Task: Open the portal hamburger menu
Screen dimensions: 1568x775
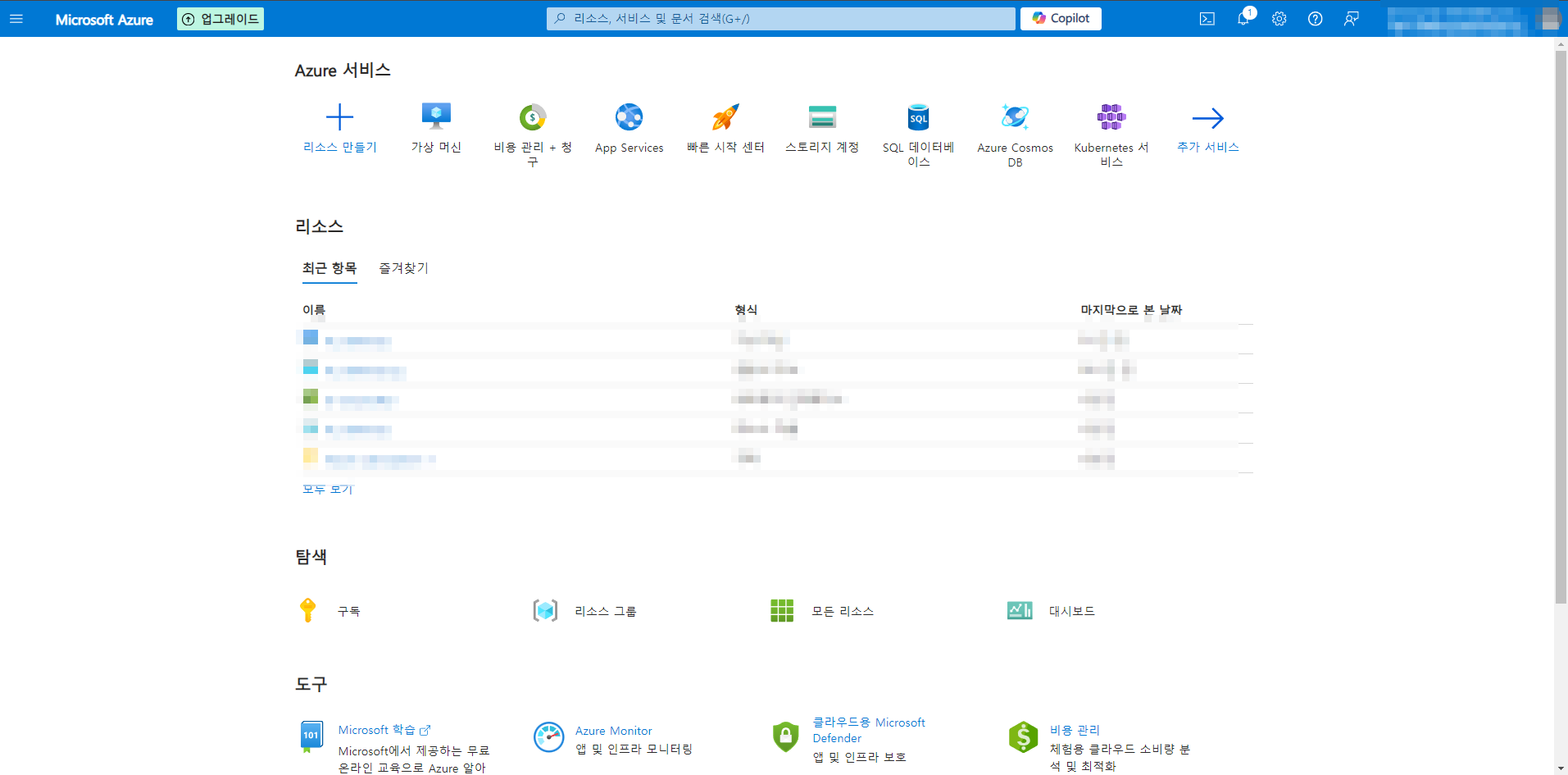Action: tap(16, 19)
